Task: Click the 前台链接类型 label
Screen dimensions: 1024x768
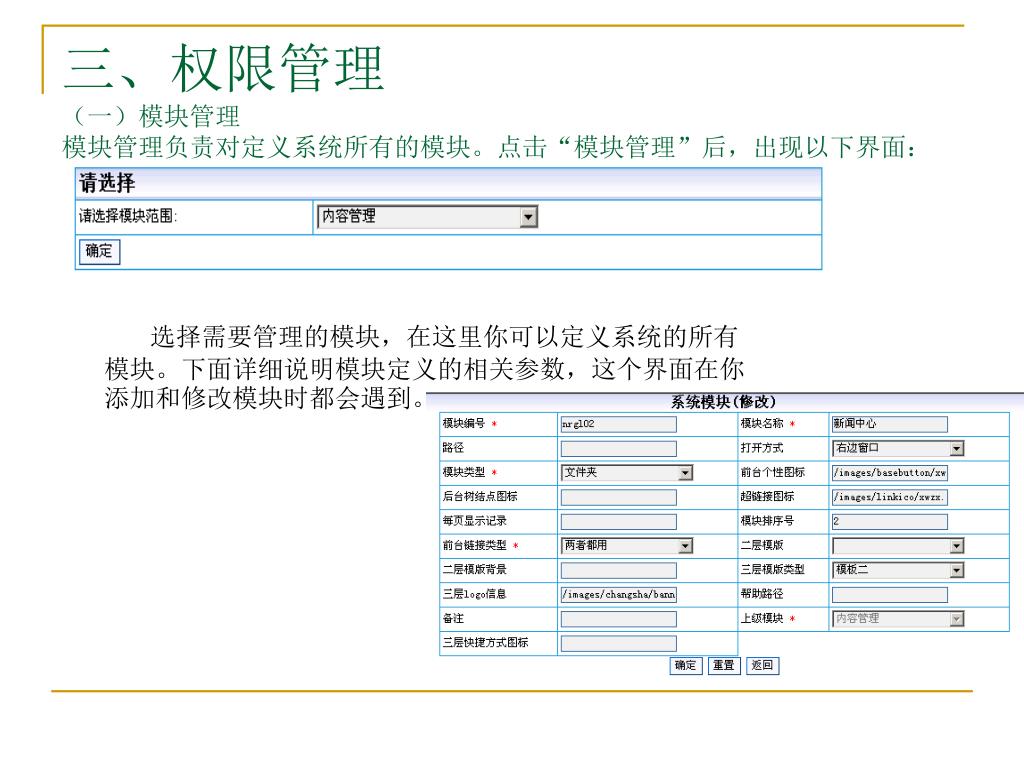Action: (475, 545)
